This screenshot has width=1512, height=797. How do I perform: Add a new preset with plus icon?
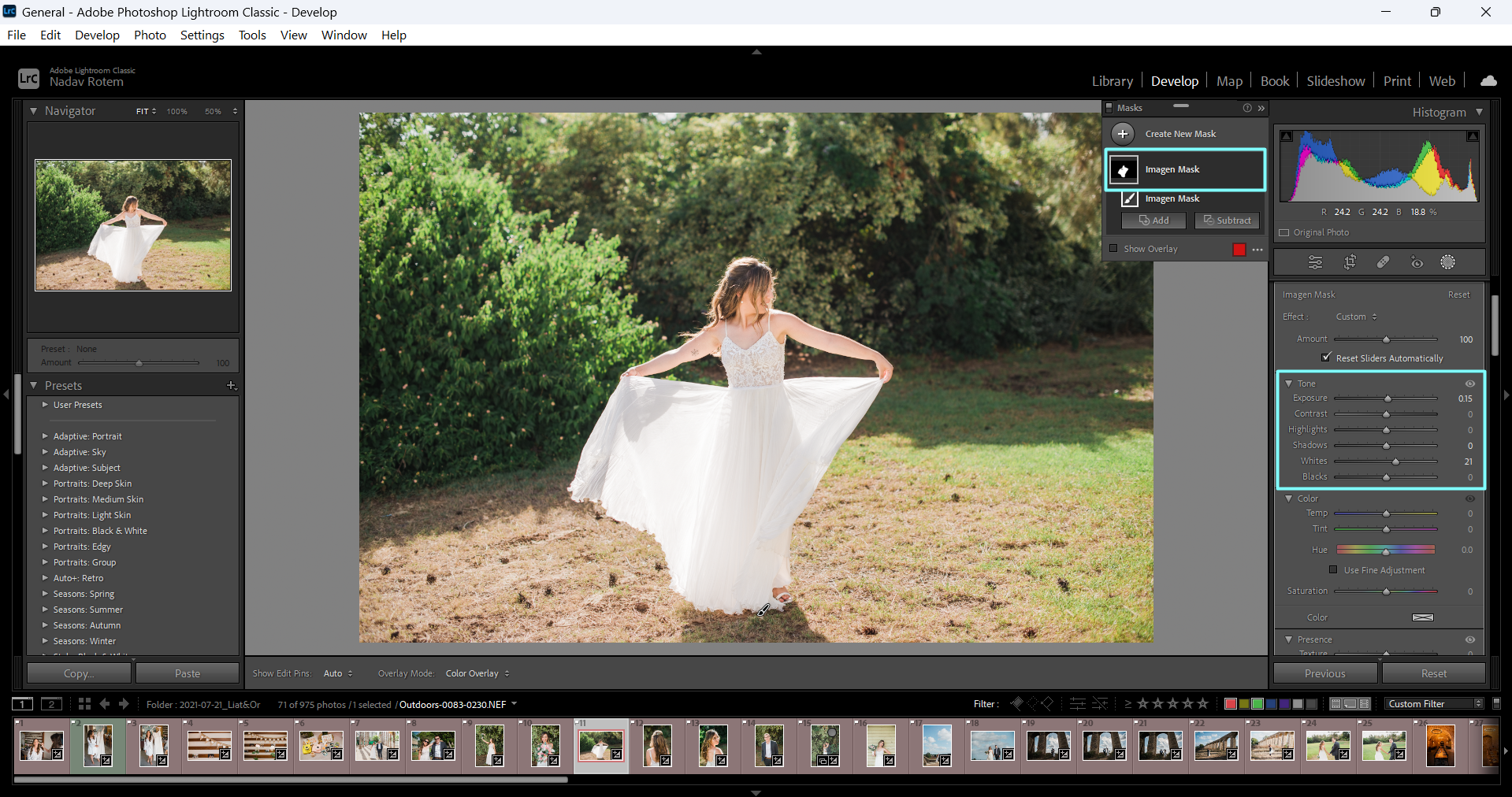(232, 385)
